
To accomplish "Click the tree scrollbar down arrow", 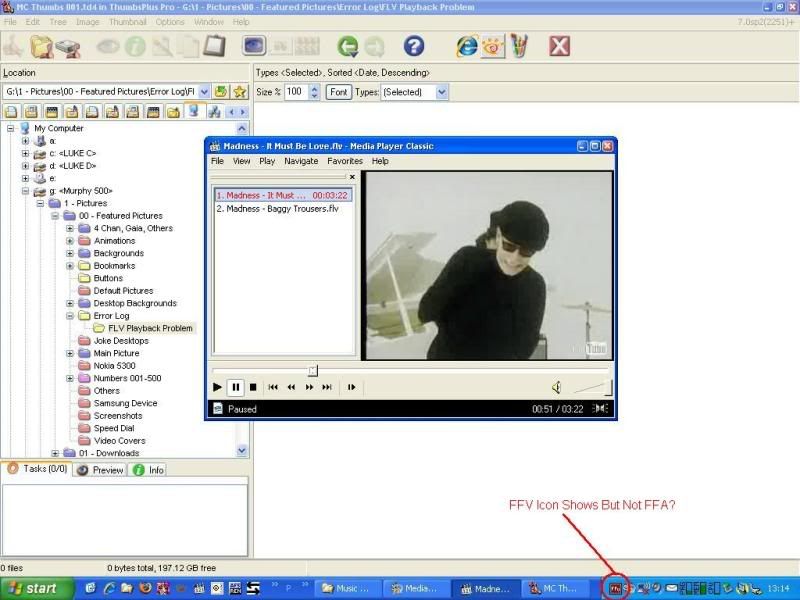I will (242, 451).
